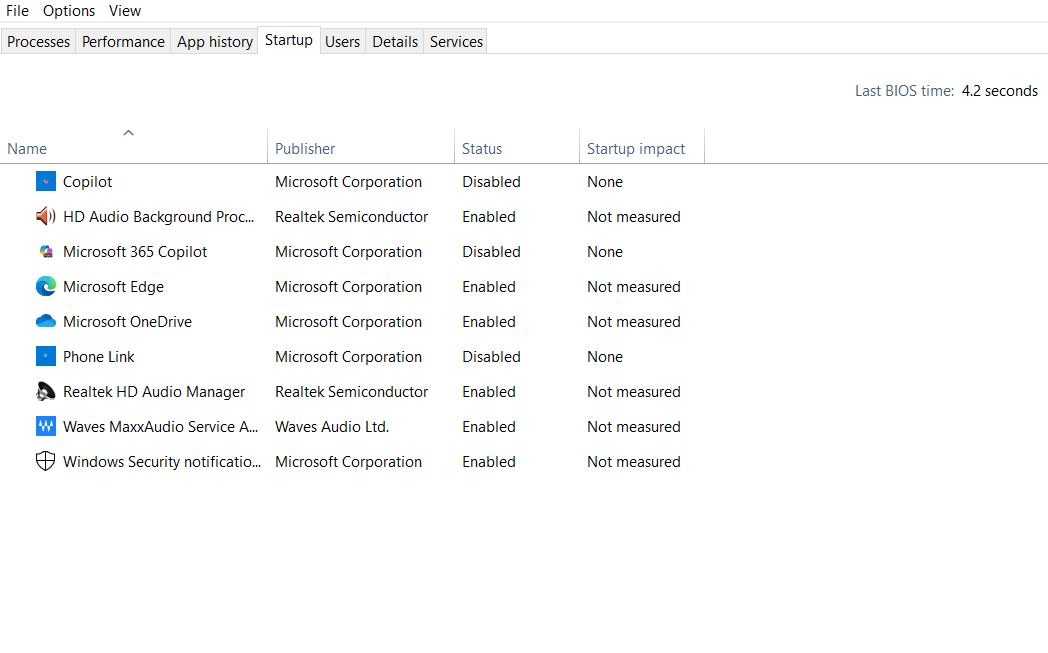Switch to the Performance tab
This screenshot has width=1048, height=653.
[123, 41]
